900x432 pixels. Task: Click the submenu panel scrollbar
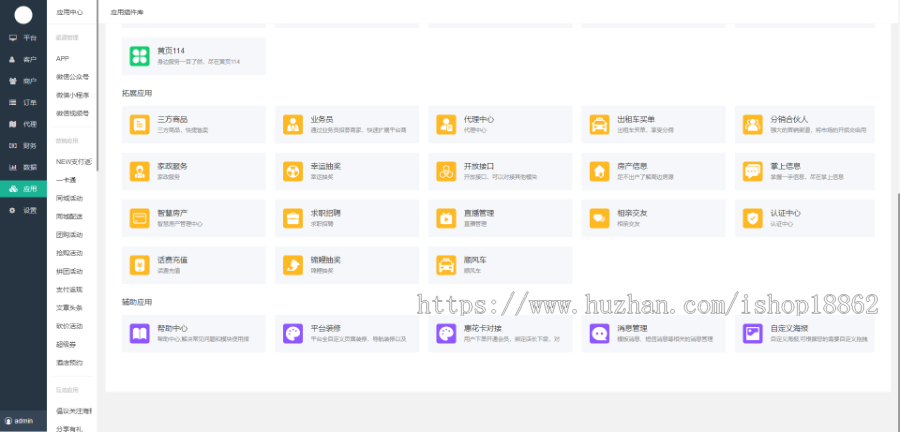pos(98,86)
